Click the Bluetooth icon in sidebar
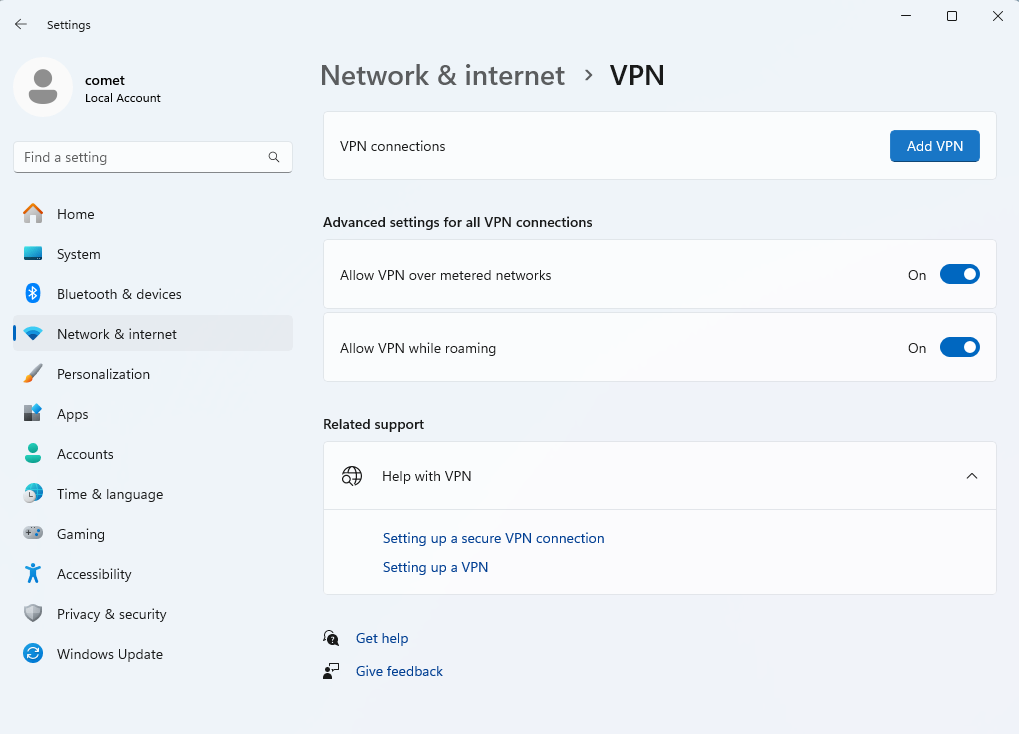Viewport: 1019px width, 734px height. [33, 293]
